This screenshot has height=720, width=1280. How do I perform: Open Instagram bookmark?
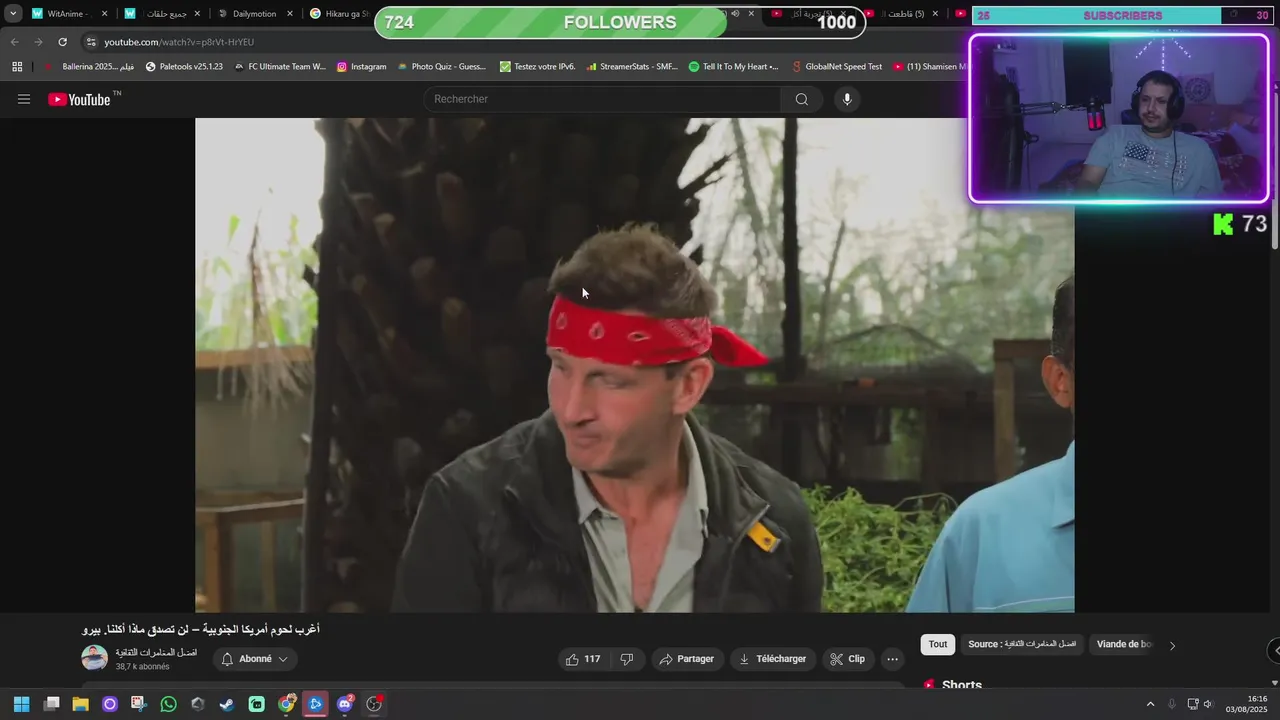click(x=361, y=67)
